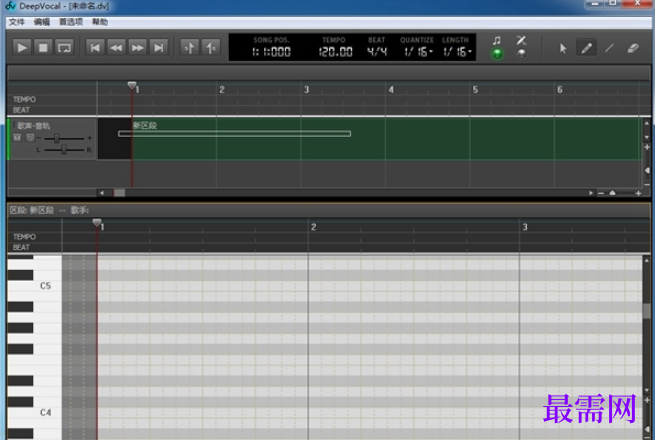Zoom out track view horizontally with minus

click(601, 193)
